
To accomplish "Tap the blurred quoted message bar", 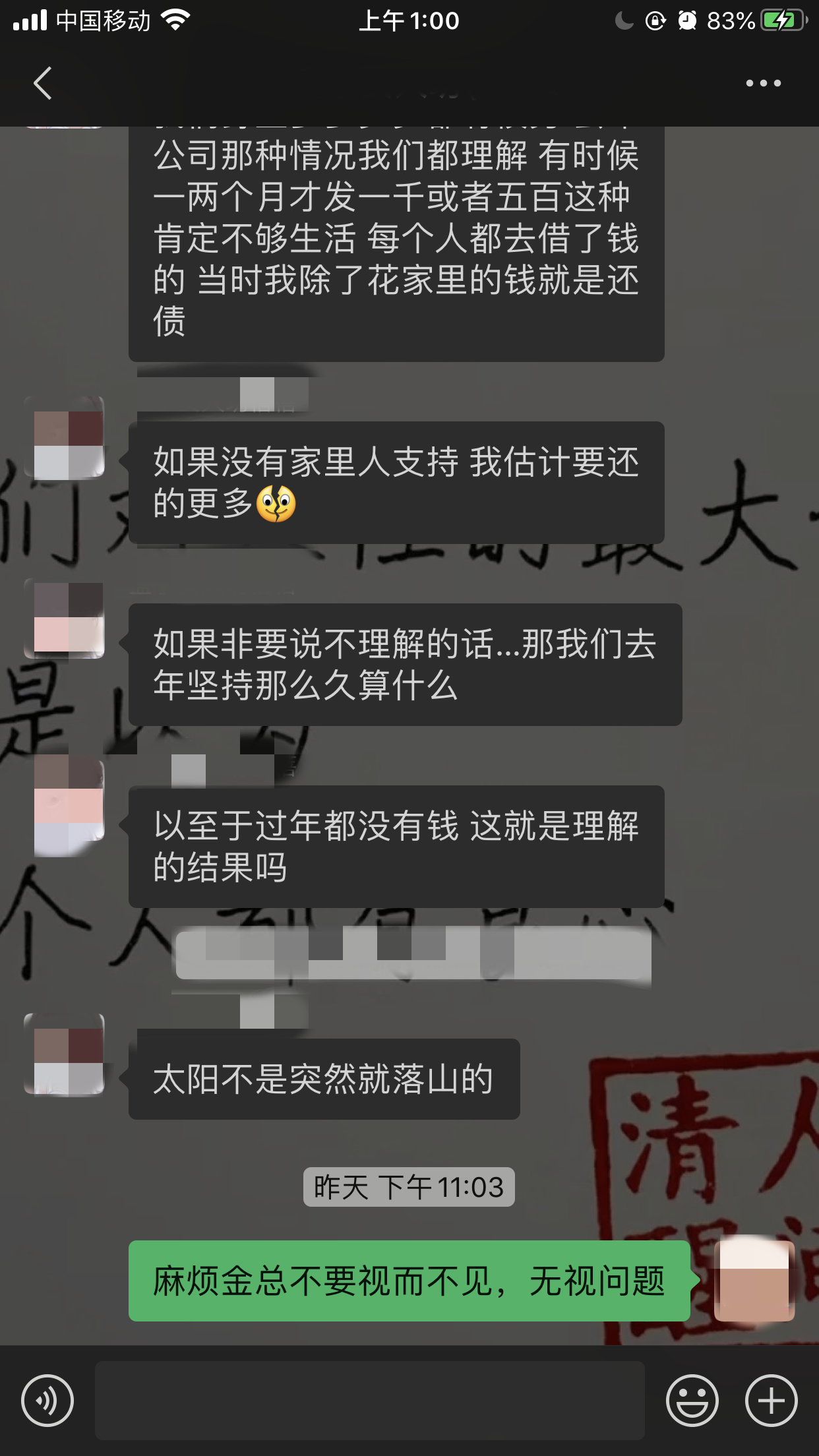I will pyautogui.click(x=413, y=954).
